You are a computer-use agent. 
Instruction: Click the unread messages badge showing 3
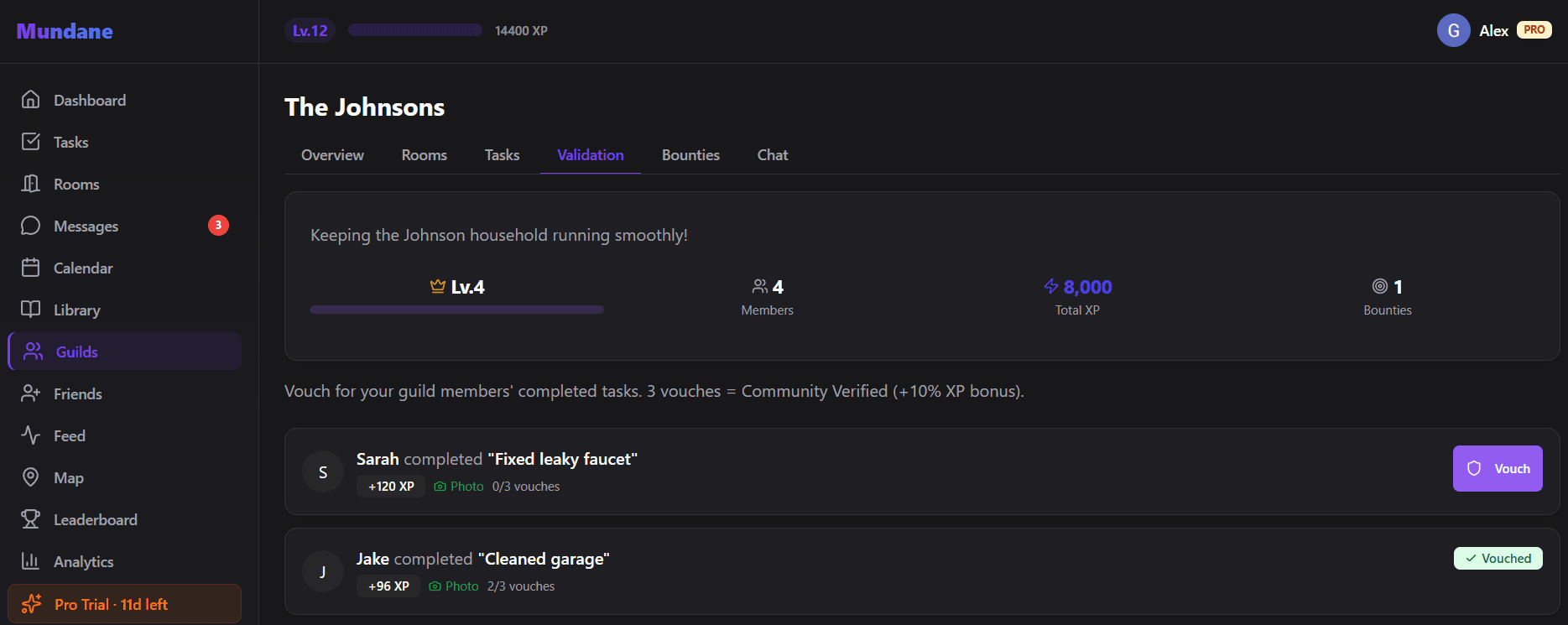(218, 225)
